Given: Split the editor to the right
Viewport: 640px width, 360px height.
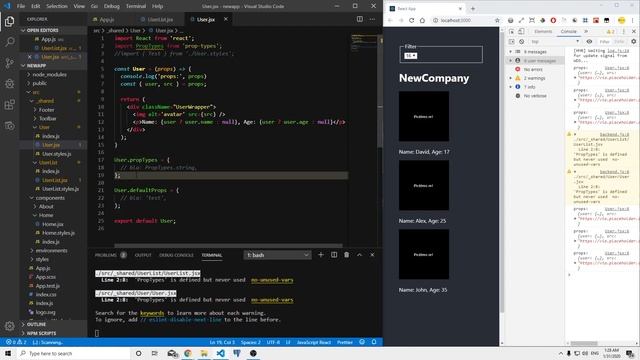Looking at the screenshot, I should (360, 19).
